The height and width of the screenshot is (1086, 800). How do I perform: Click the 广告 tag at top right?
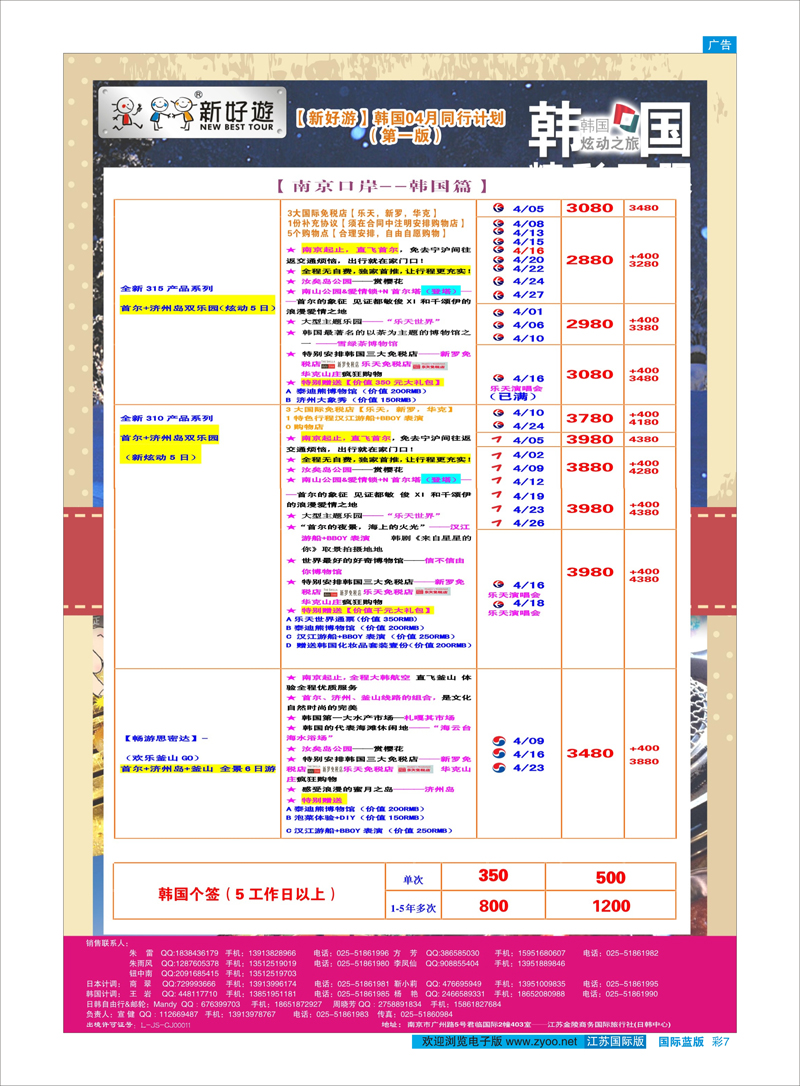(x=719, y=44)
